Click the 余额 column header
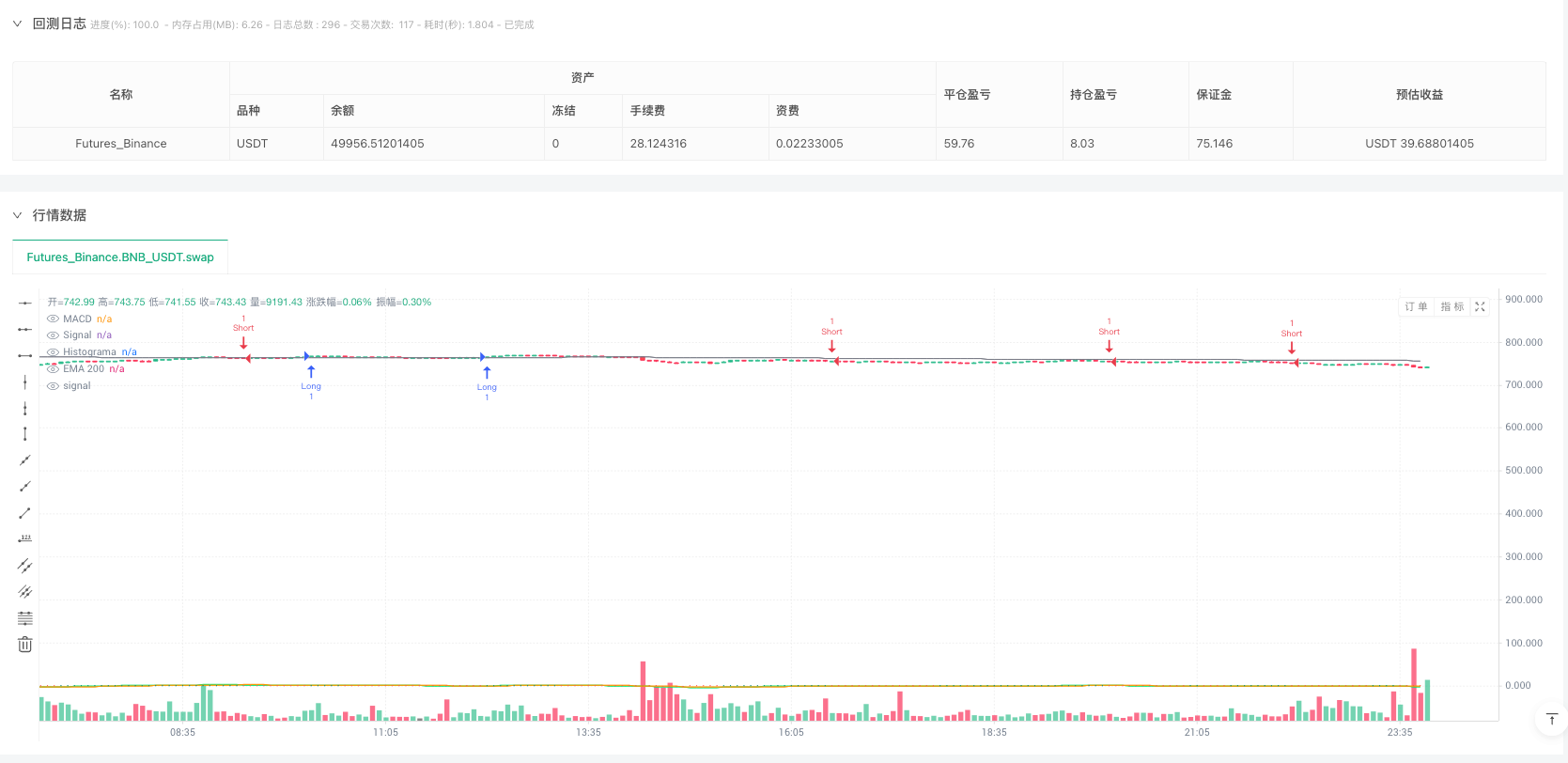1568x763 pixels. click(x=434, y=111)
